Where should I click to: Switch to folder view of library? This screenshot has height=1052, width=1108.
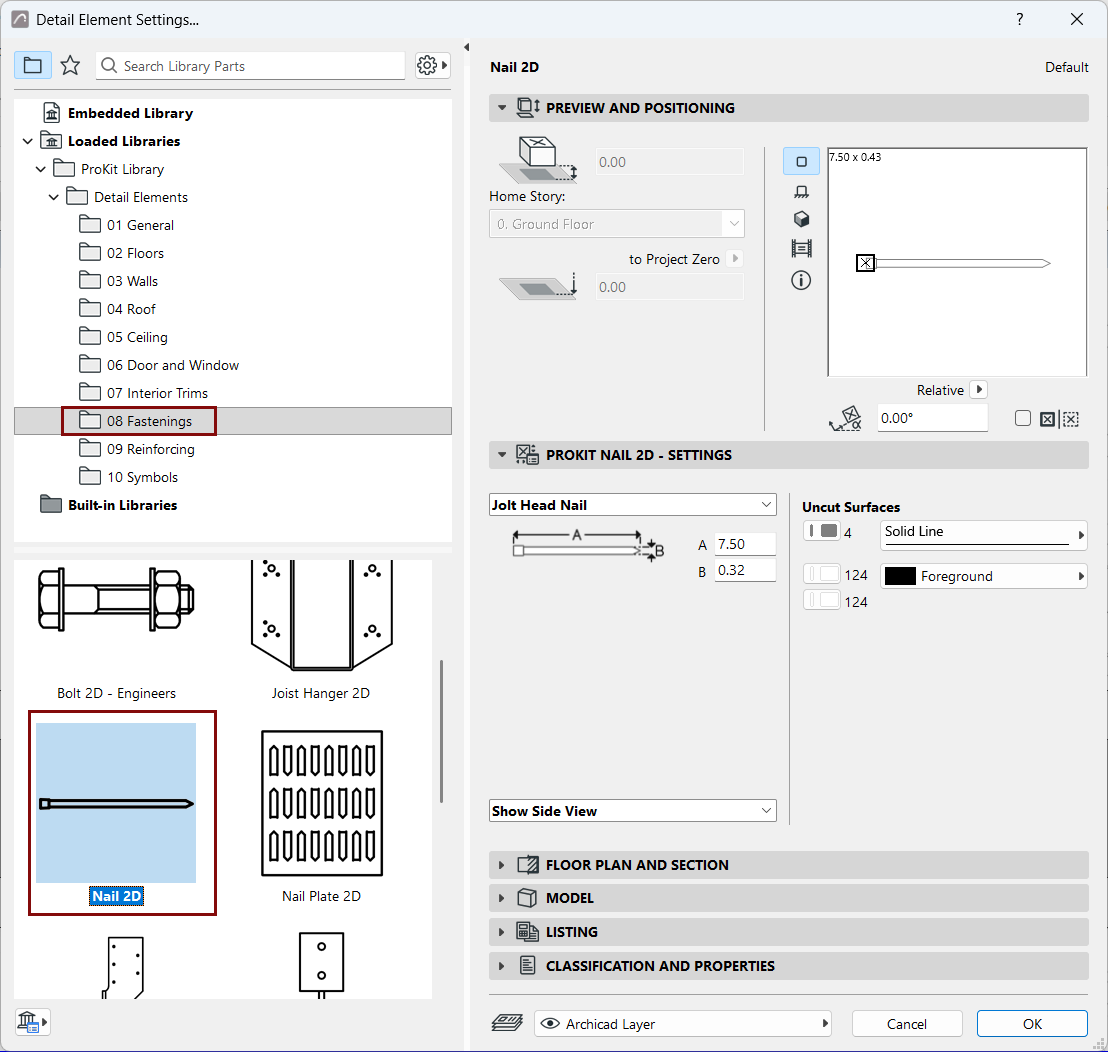33,66
